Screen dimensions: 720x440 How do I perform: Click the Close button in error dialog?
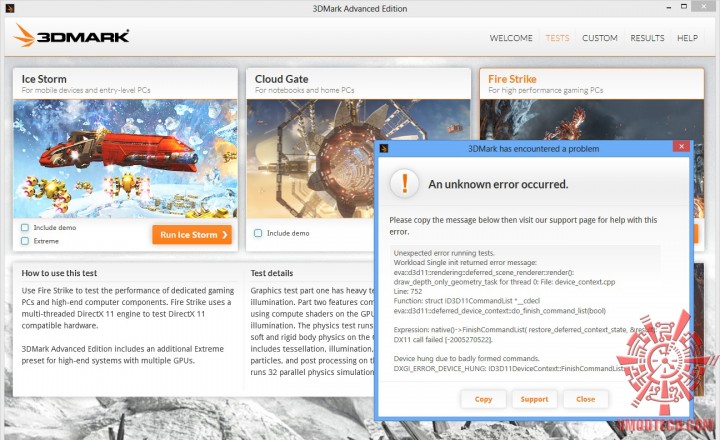pyautogui.click(x=585, y=399)
